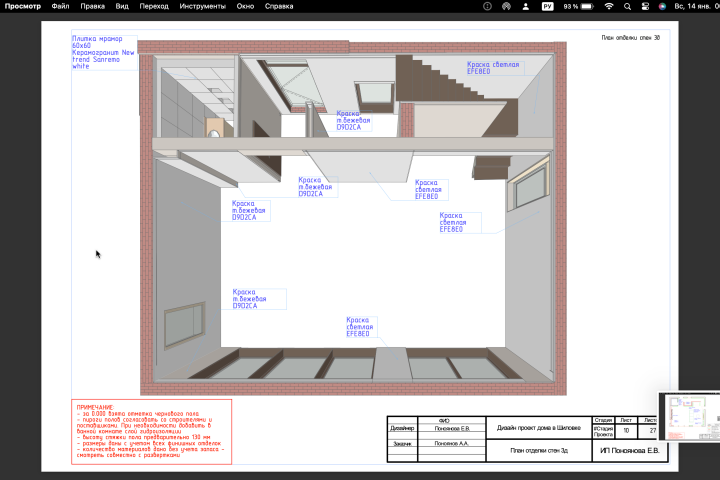Image resolution: width=720 pixels, height=480 pixels.
Task: Click the План отделки стен 3D page title
Action: click(x=630, y=38)
